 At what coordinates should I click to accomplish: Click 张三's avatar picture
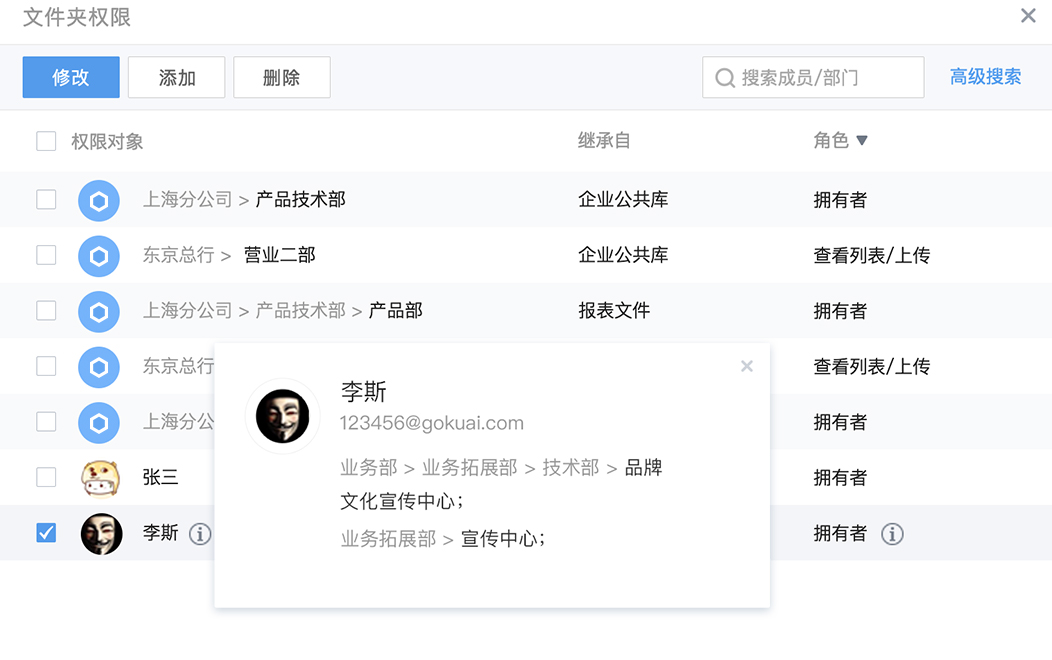100,478
